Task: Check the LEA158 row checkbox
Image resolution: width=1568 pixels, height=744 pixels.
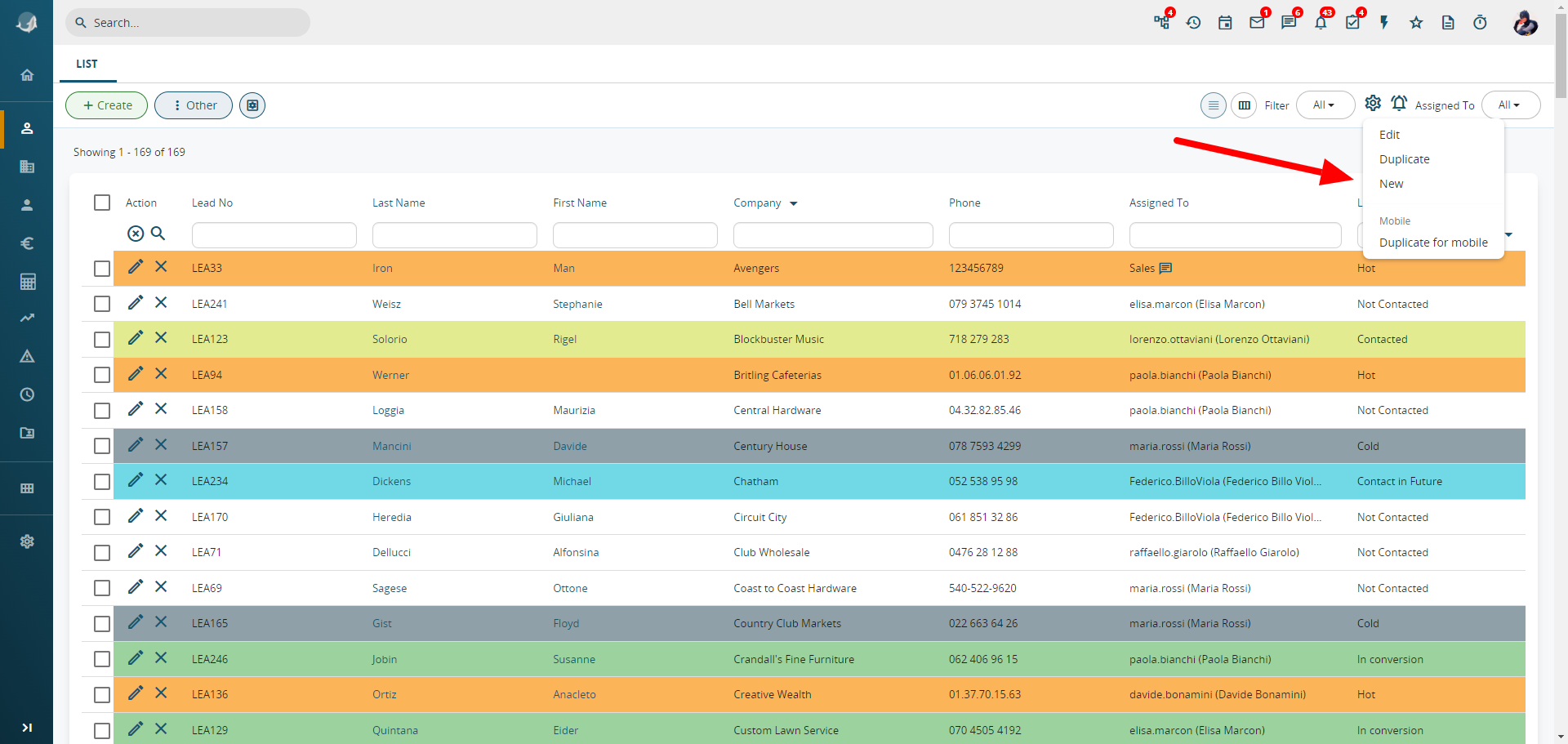Action: point(102,411)
